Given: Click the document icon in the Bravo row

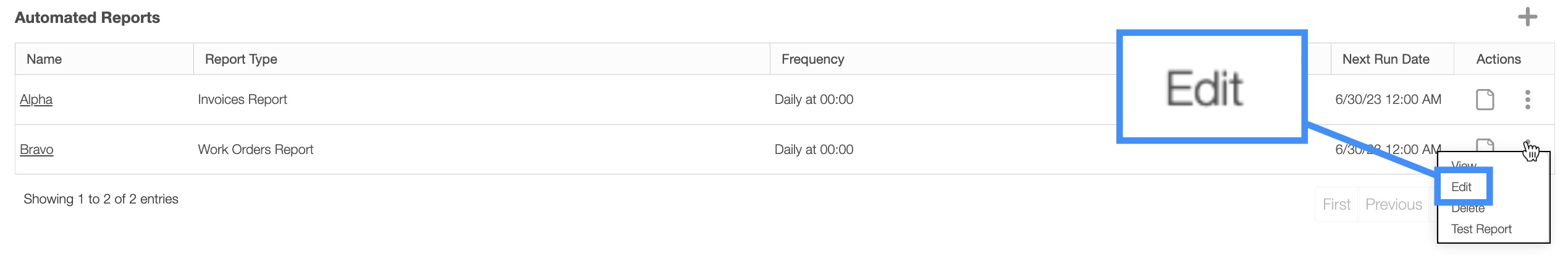Looking at the screenshot, I should 1485,145.
